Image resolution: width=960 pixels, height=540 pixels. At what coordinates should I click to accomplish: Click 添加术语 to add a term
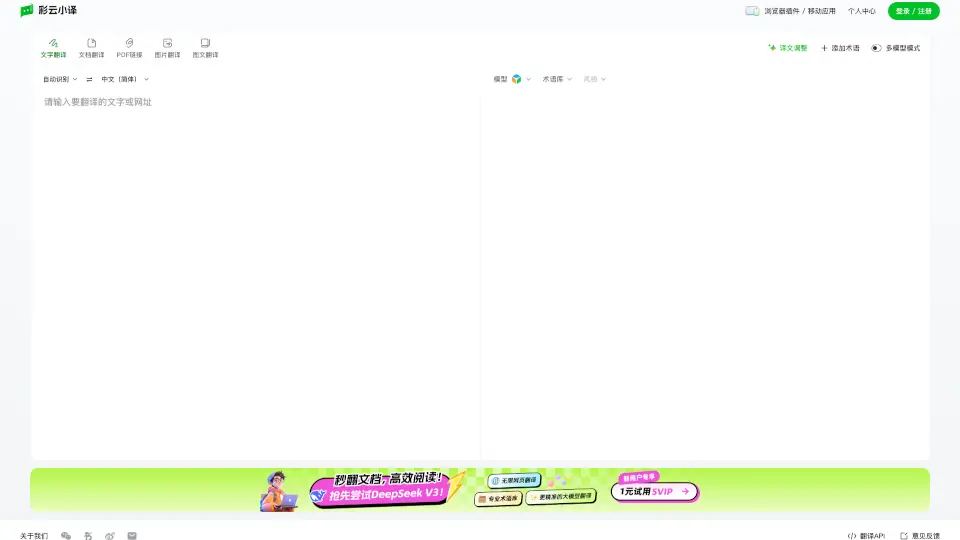click(840, 48)
